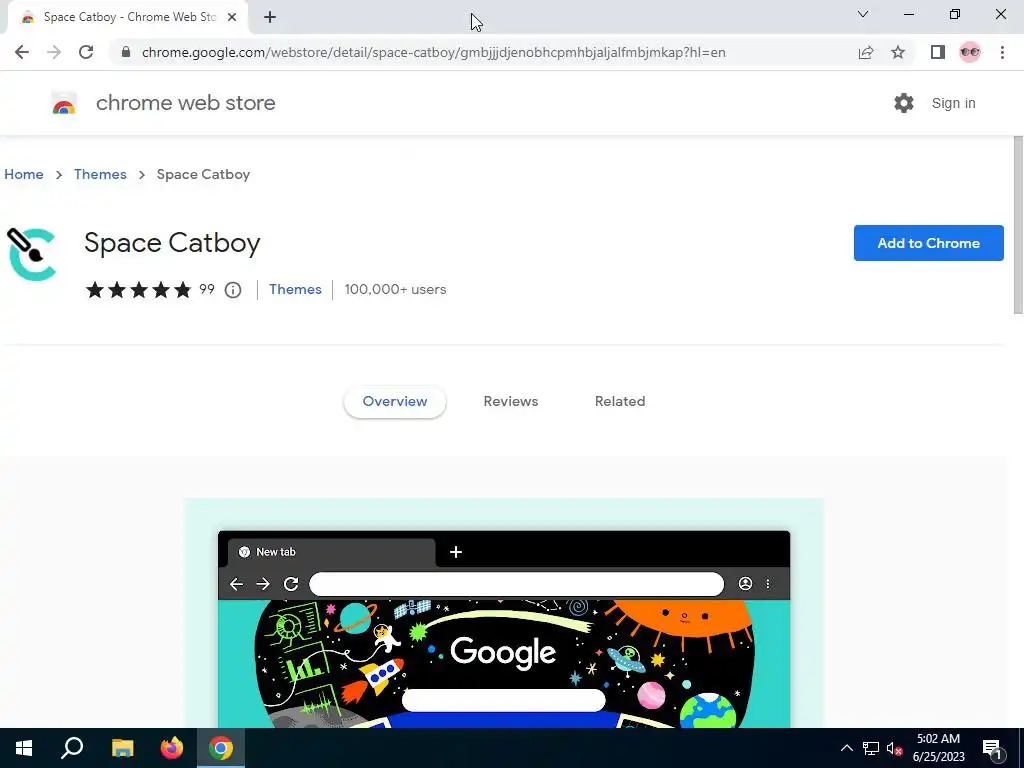Open Windows taskbar search
Viewport: 1024px width, 768px height.
(72, 748)
